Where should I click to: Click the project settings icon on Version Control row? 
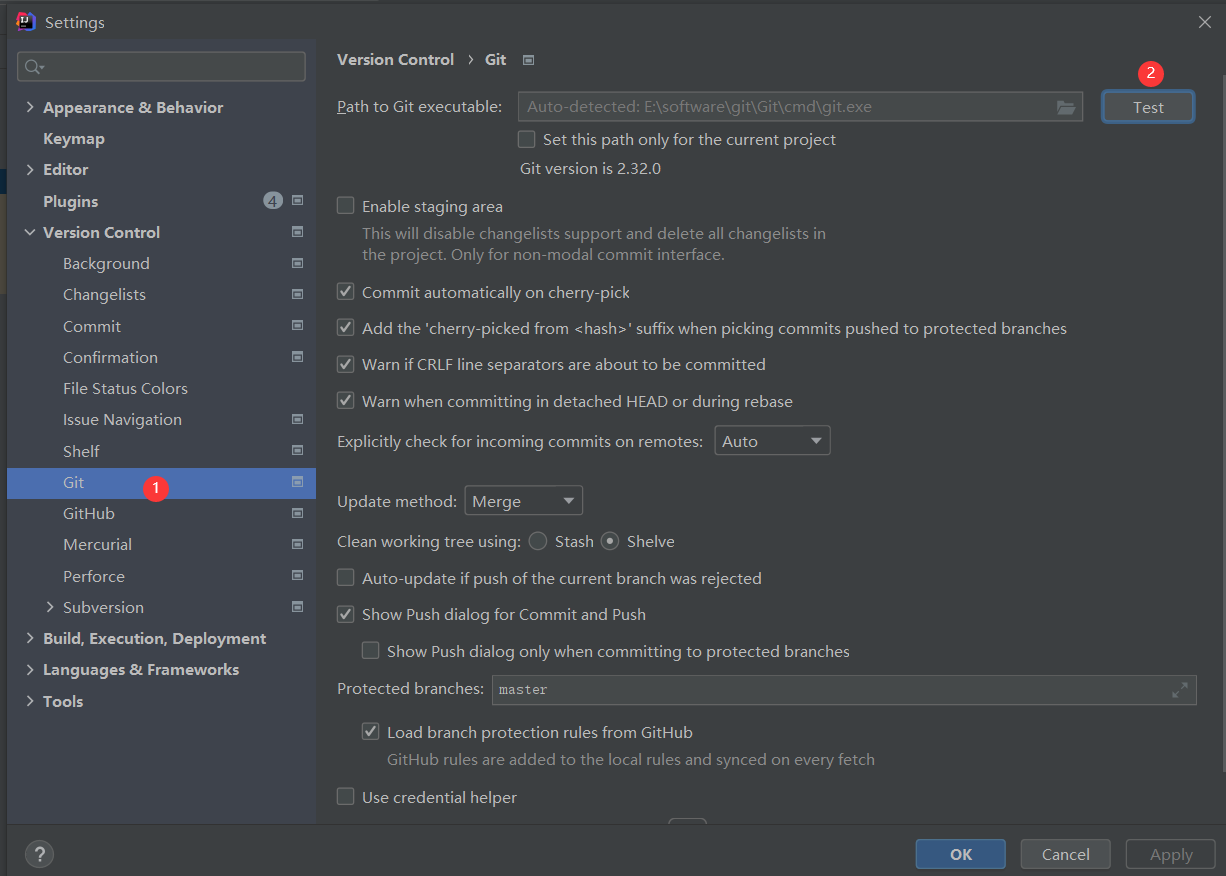[297, 232]
